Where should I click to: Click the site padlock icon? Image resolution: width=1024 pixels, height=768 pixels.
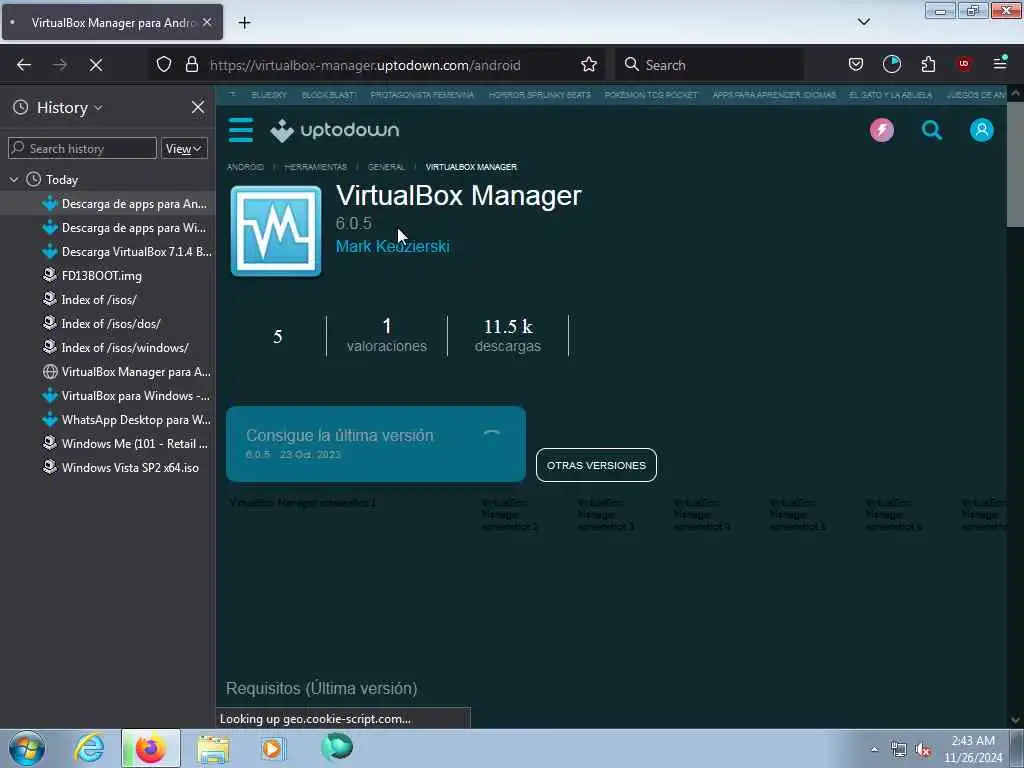[x=191, y=65]
